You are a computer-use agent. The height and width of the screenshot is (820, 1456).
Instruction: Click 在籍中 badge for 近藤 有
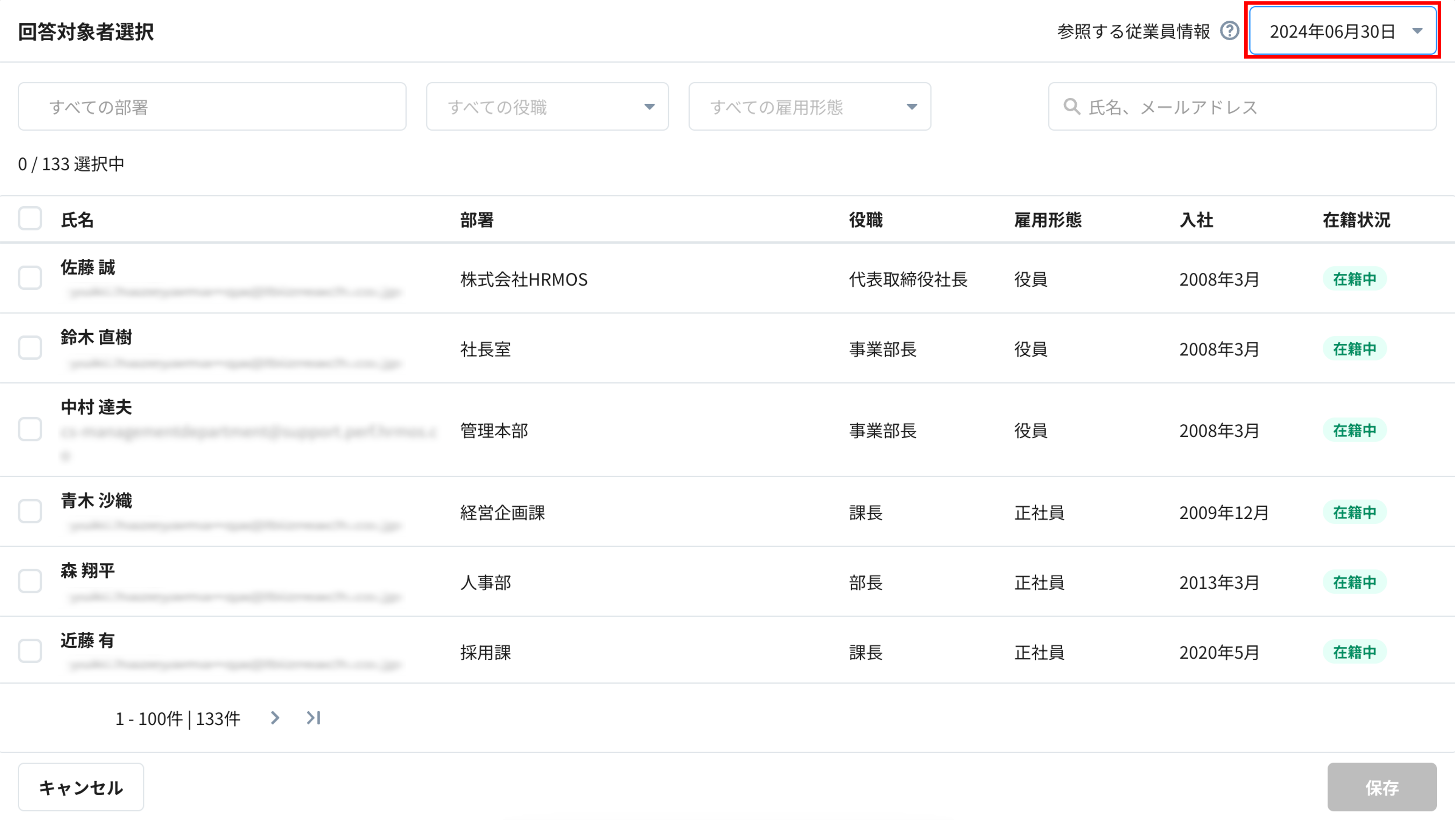click(x=1354, y=652)
